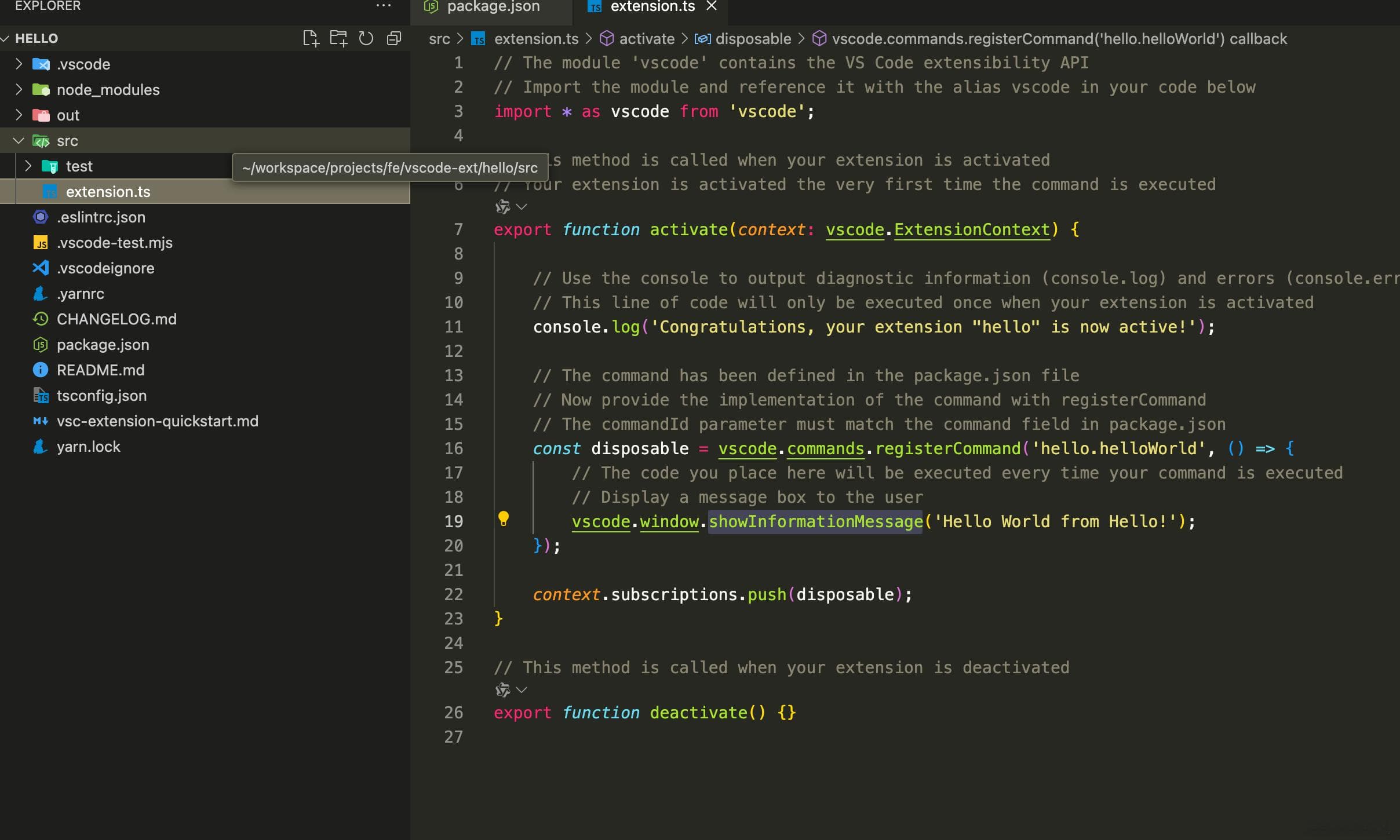Image resolution: width=1400 pixels, height=840 pixels.
Task: Click the activate breadcrumb item
Action: point(646,39)
